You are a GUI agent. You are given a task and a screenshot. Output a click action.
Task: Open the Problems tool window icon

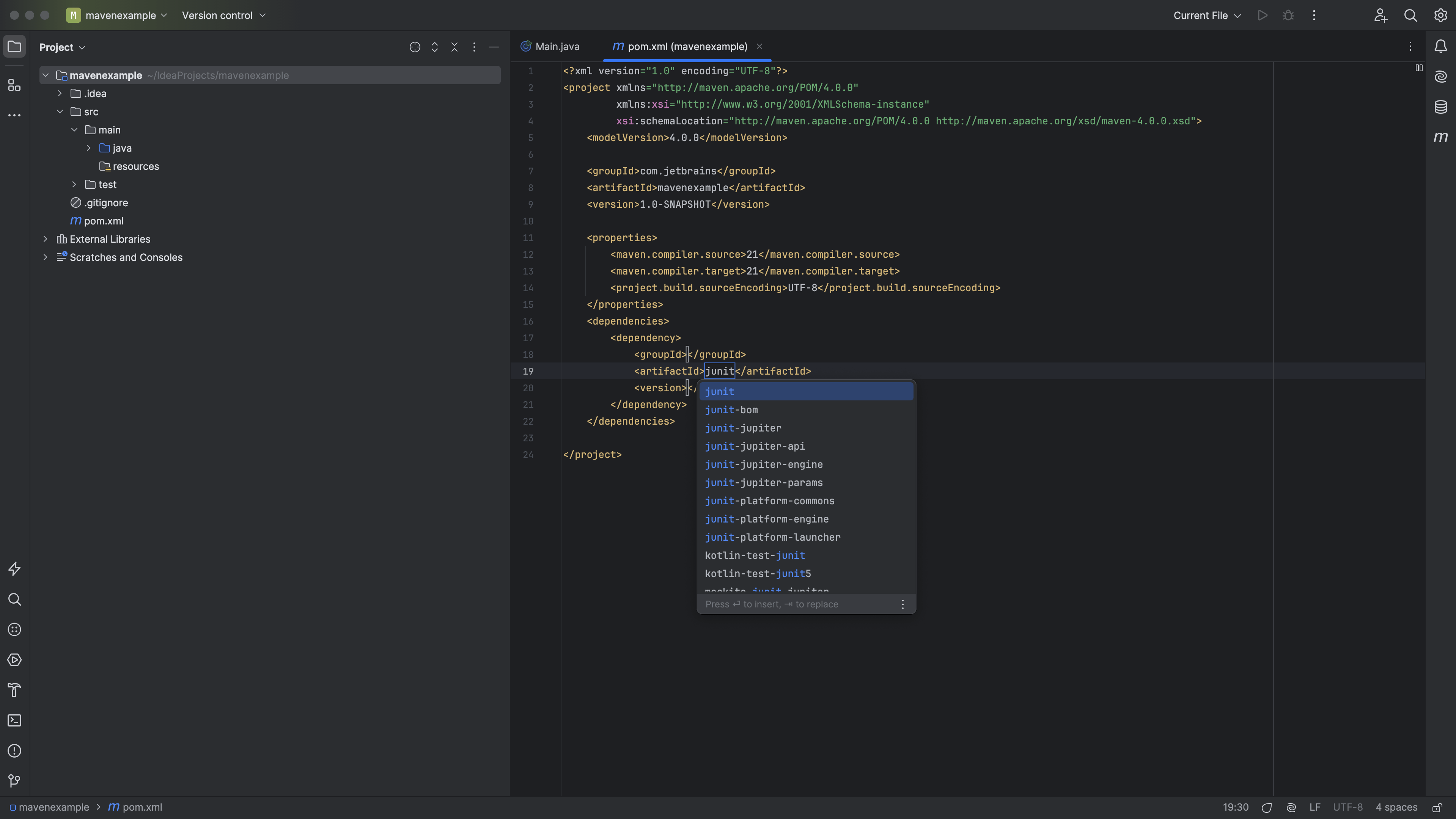(x=14, y=751)
